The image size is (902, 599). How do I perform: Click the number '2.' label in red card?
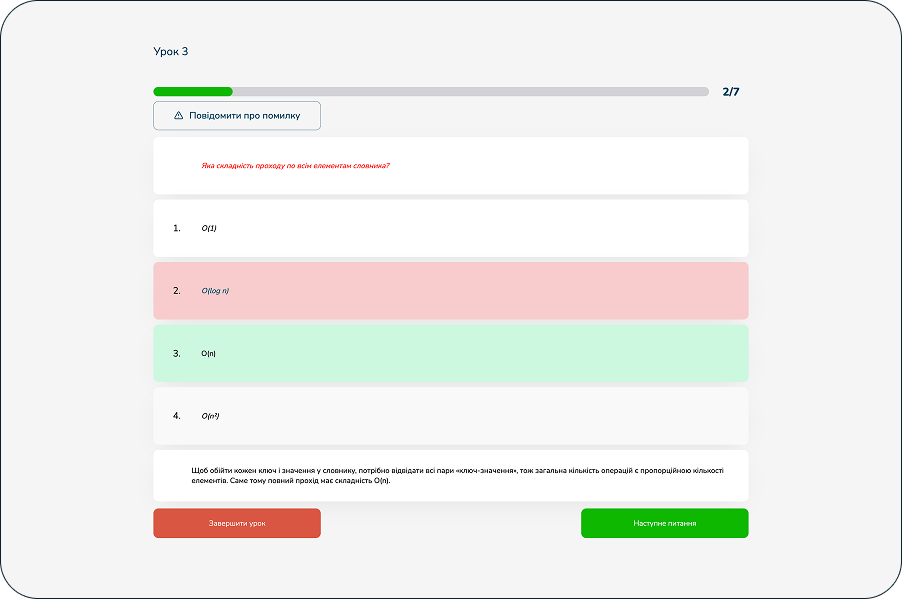pos(177,291)
